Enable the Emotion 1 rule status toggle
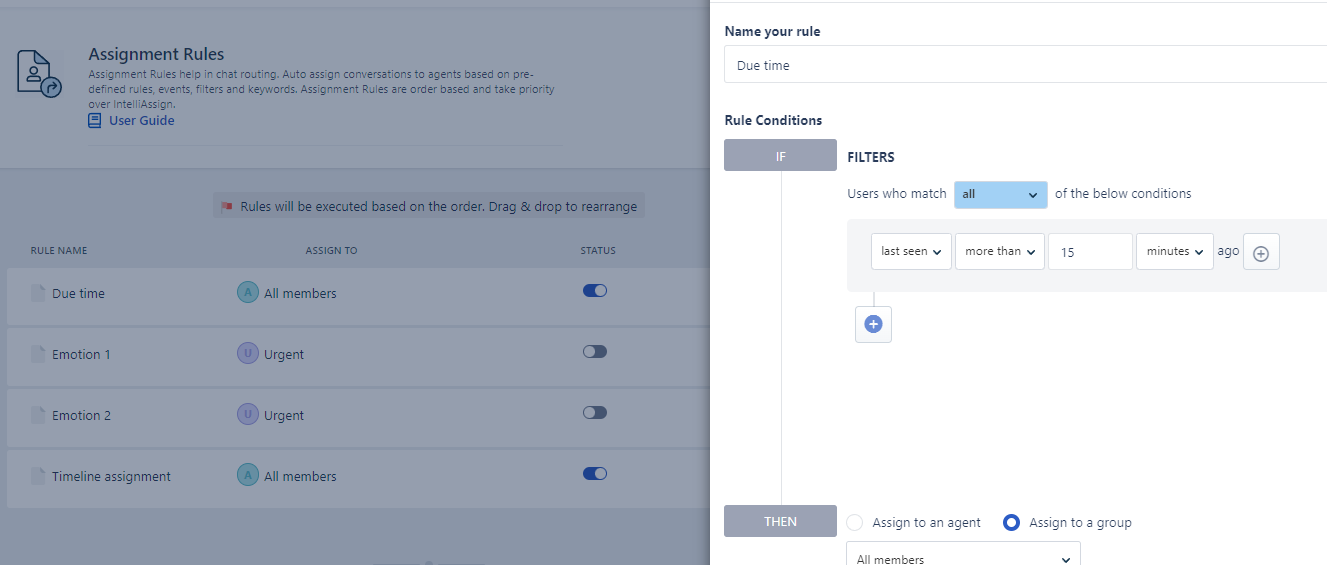This screenshot has height=565, width=1327. [595, 352]
